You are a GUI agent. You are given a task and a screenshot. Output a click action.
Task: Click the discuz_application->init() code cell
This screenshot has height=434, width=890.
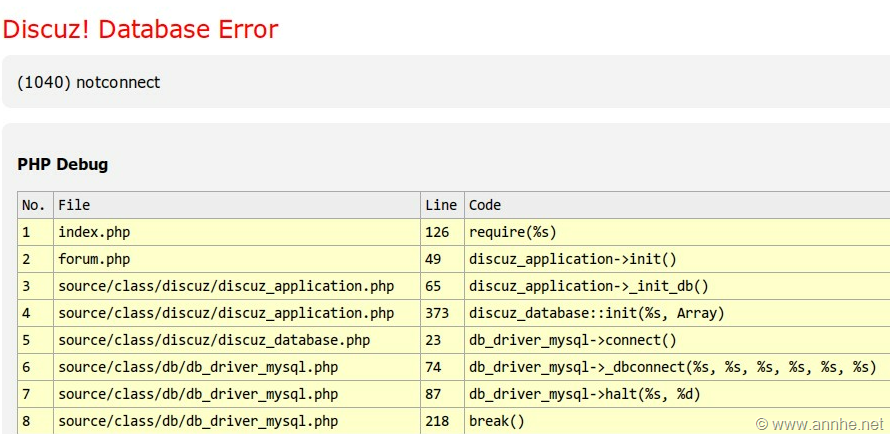coord(573,259)
